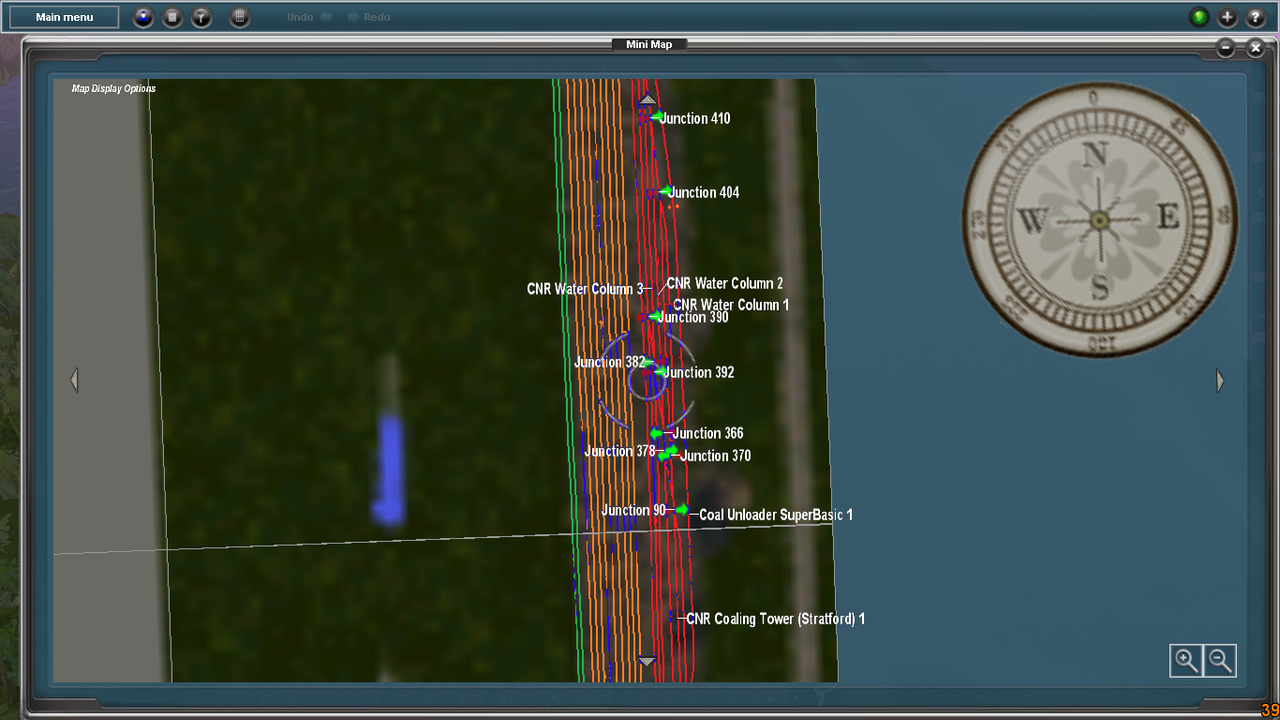This screenshot has height=720, width=1280.
Task: Click CNR Water Column 1 label
Action: (x=731, y=305)
